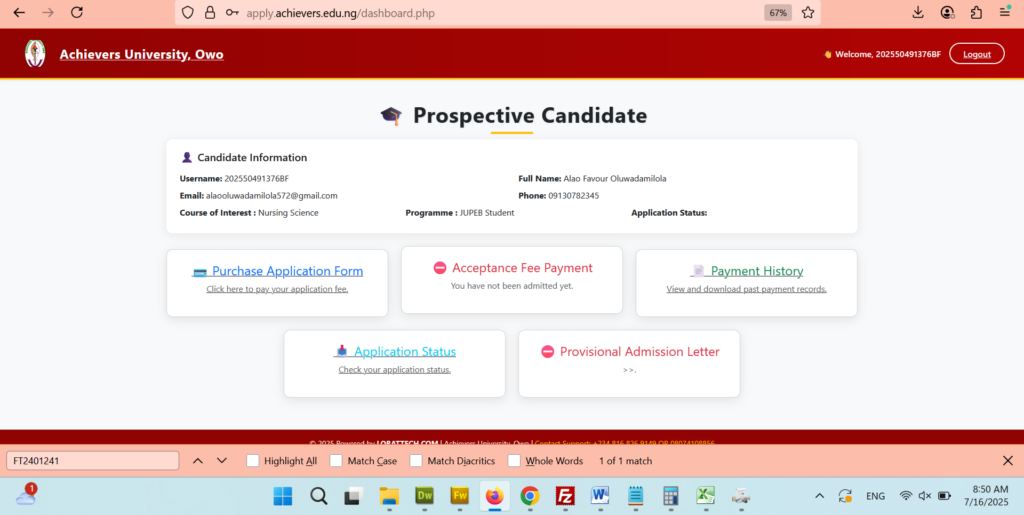The image size is (1024, 515).
Task: Open the Windows Start menu
Action: (283, 496)
